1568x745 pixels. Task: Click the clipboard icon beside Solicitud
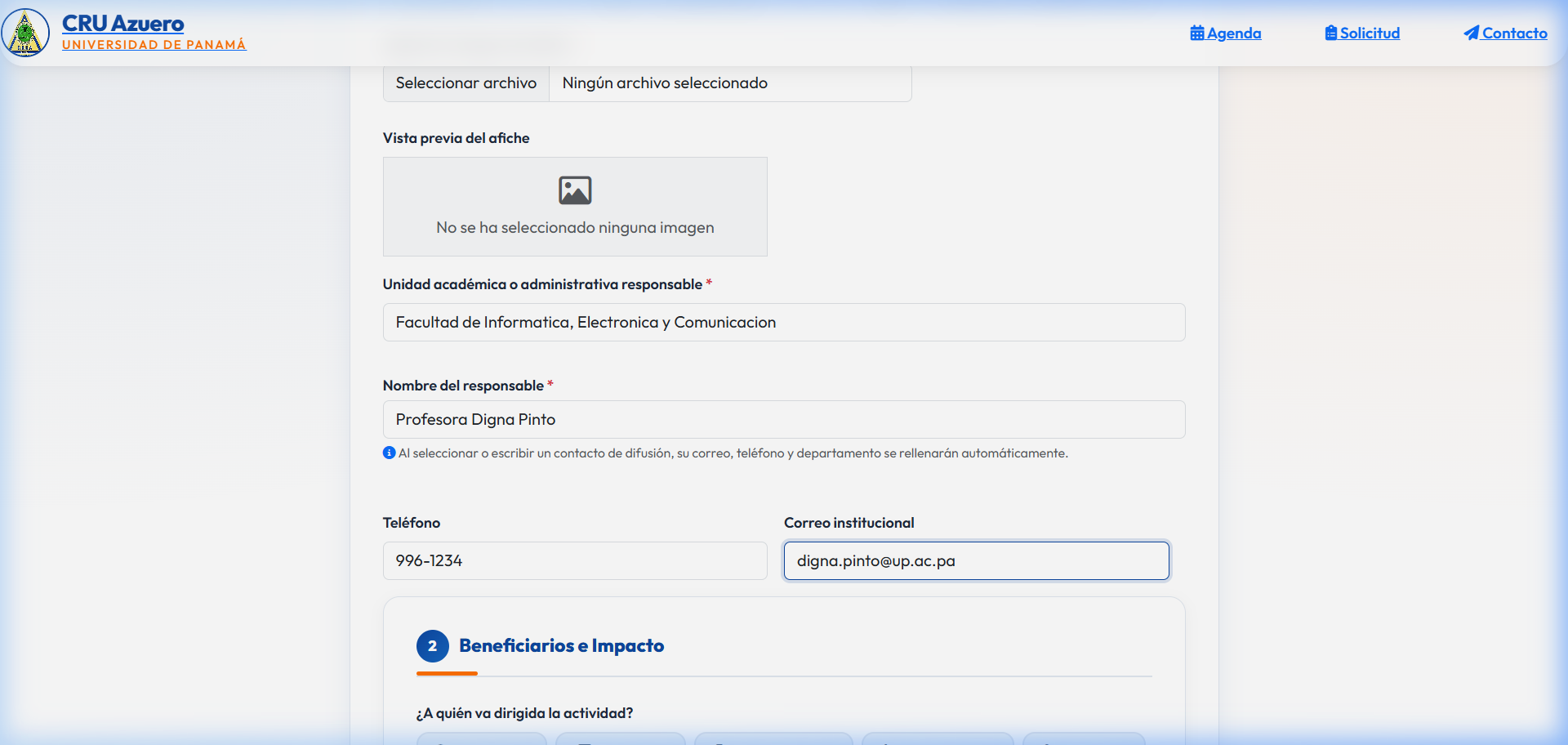pyautogui.click(x=1331, y=33)
